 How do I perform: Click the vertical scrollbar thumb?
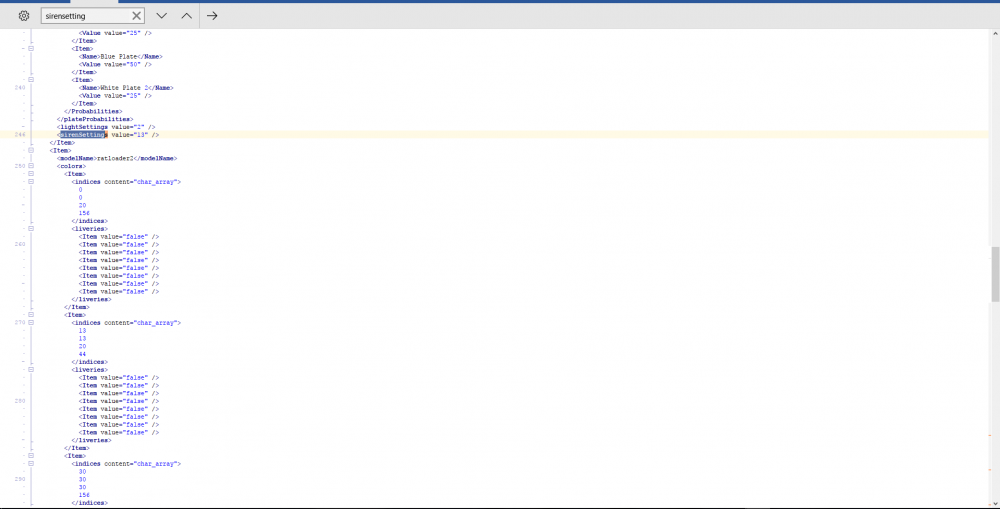[x=996, y=274]
